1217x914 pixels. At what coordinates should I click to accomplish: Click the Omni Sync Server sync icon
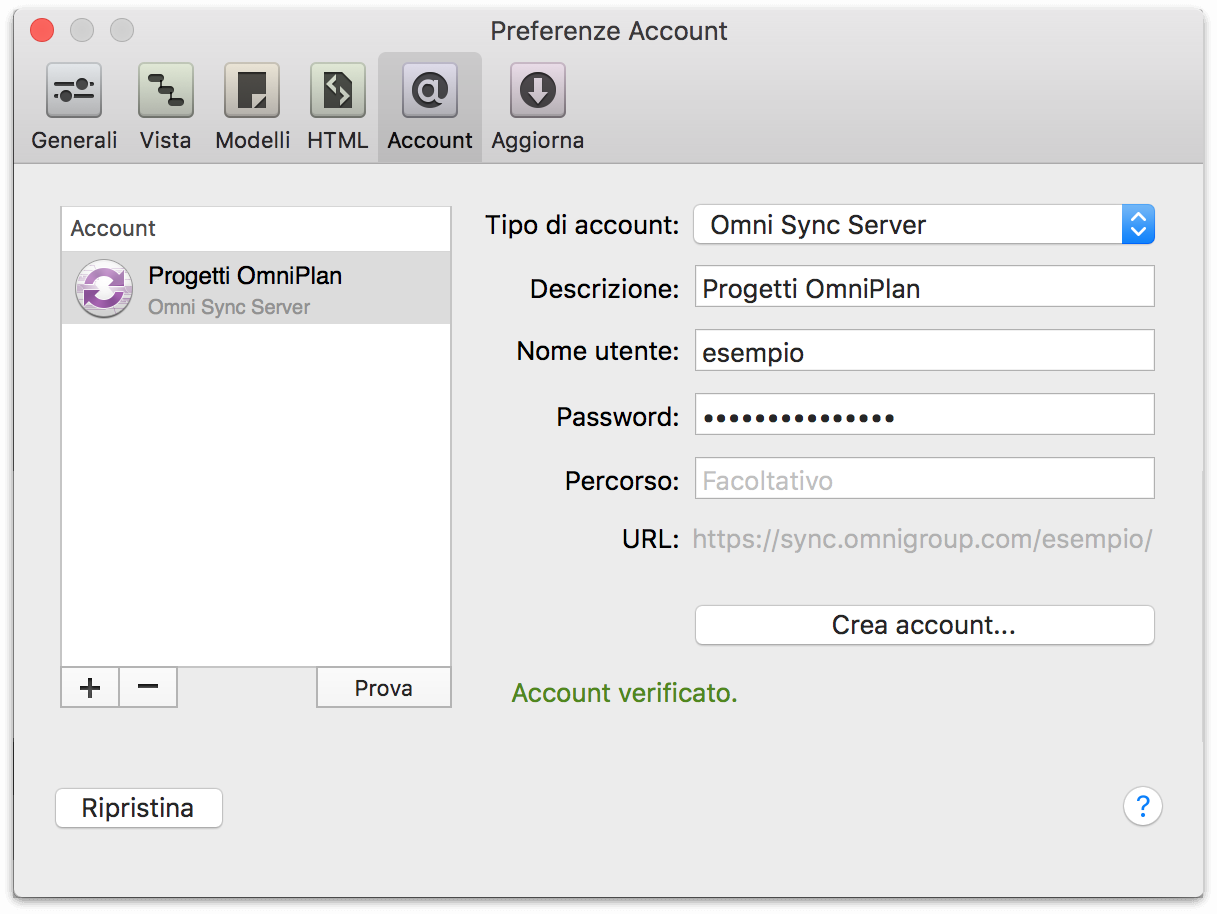pyautogui.click(x=103, y=290)
